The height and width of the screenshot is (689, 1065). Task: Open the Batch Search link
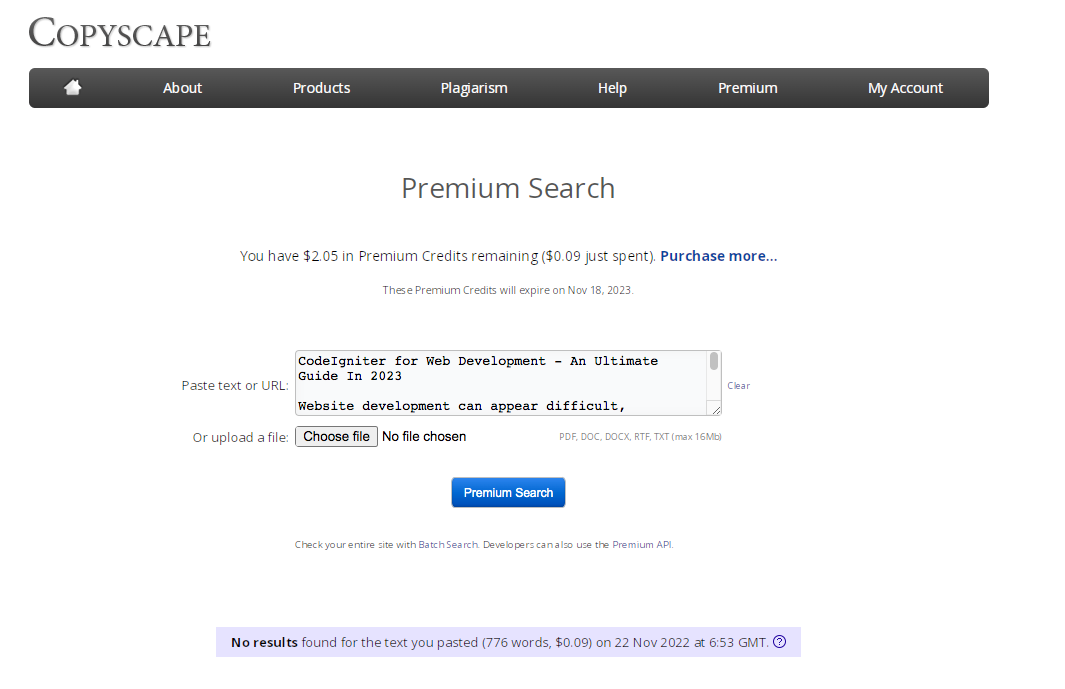448,544
